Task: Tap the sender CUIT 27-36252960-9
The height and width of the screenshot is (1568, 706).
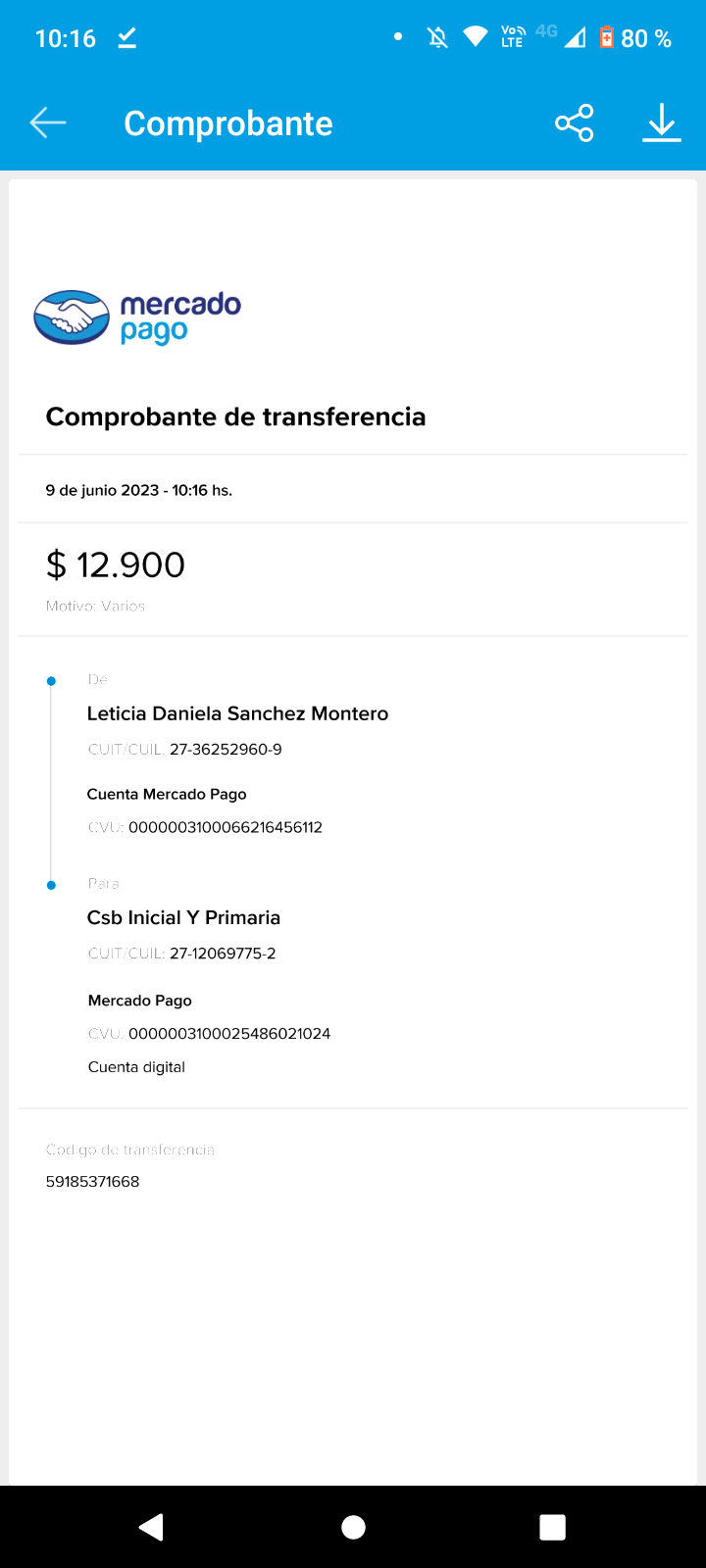Action: (x=226, y=750)
